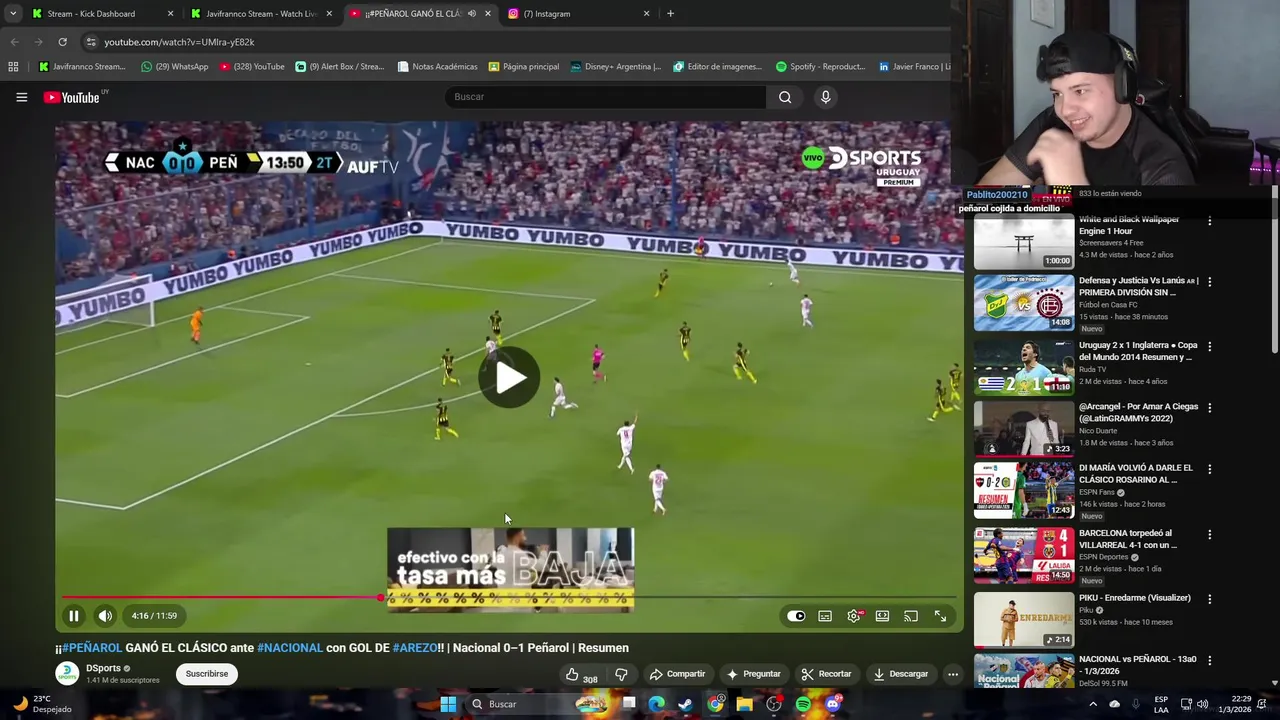Open Defensa y Justicia Vs Lanús thumbnail
The height and width of the screenshot is (720, 1280).
pyautogui.click(x=1023, y=302)
